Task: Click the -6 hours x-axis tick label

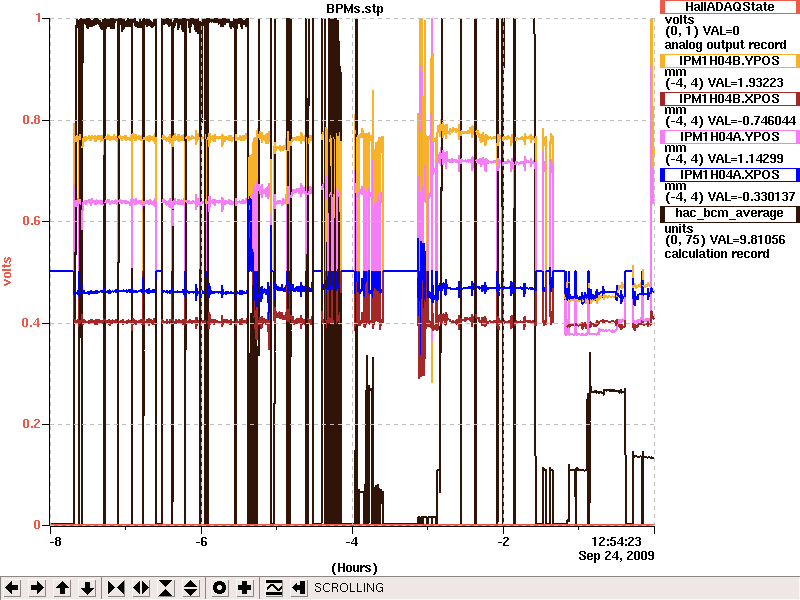Action: tap(202, 542)
